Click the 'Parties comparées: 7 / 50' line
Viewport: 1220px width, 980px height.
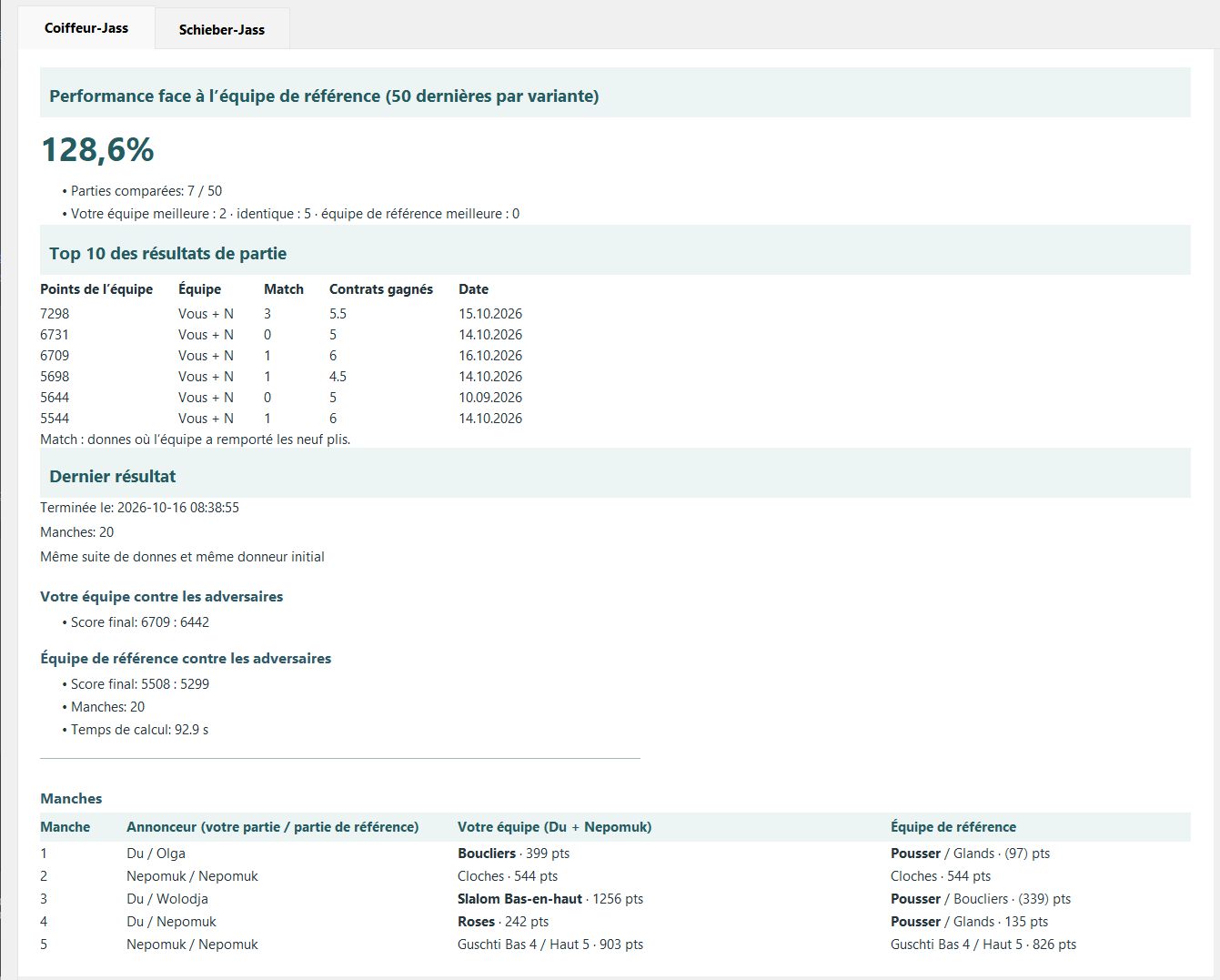click(x=146, y=191)
